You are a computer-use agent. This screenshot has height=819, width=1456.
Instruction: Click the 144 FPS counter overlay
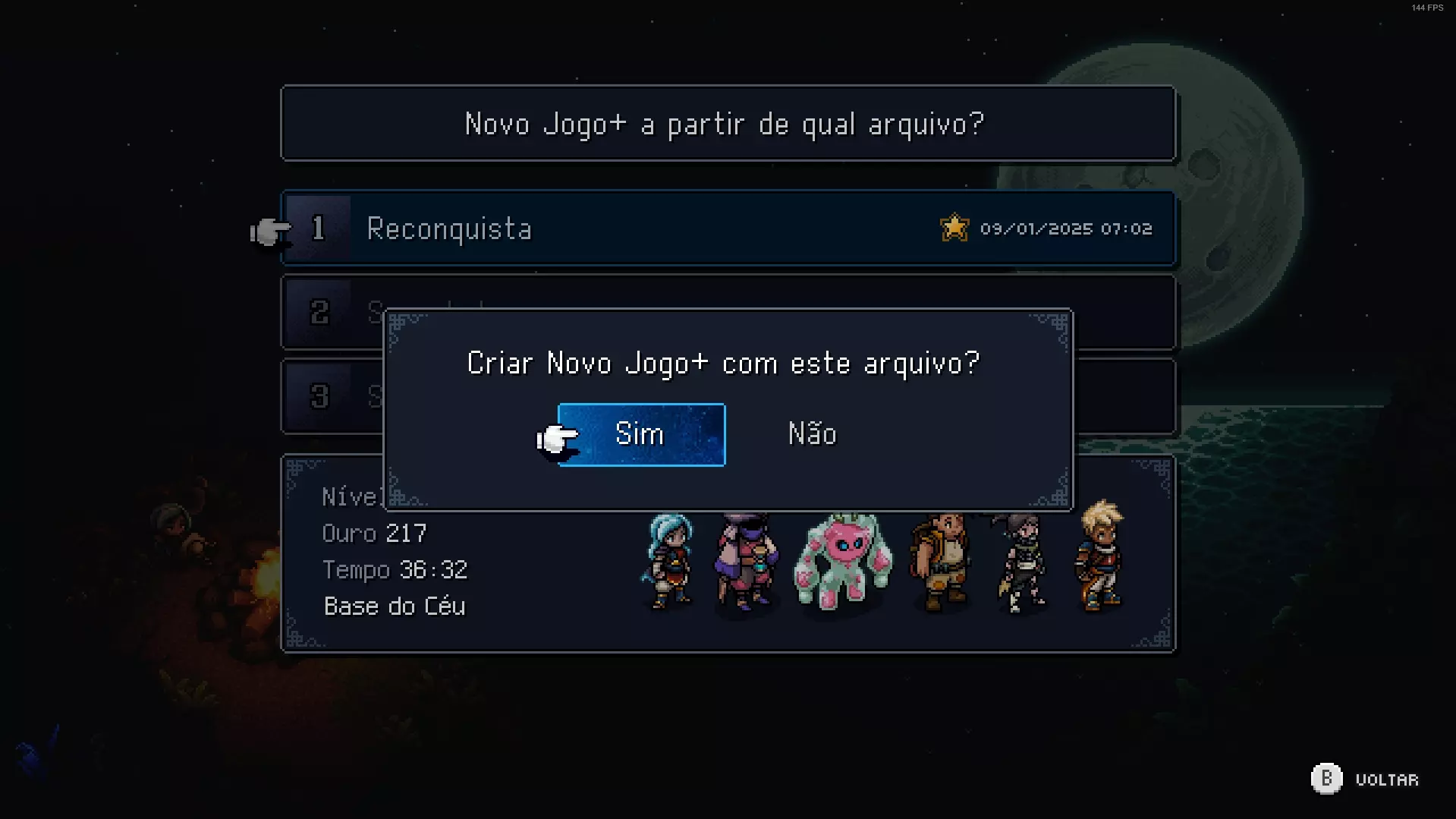(1427, 8)
